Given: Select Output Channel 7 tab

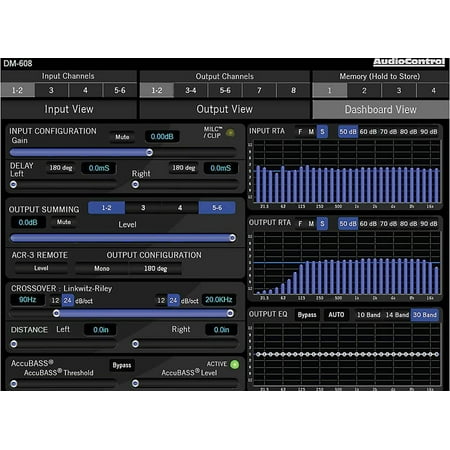Looking at the screenshot, I should pyautogui.click(x=259, y=90).
